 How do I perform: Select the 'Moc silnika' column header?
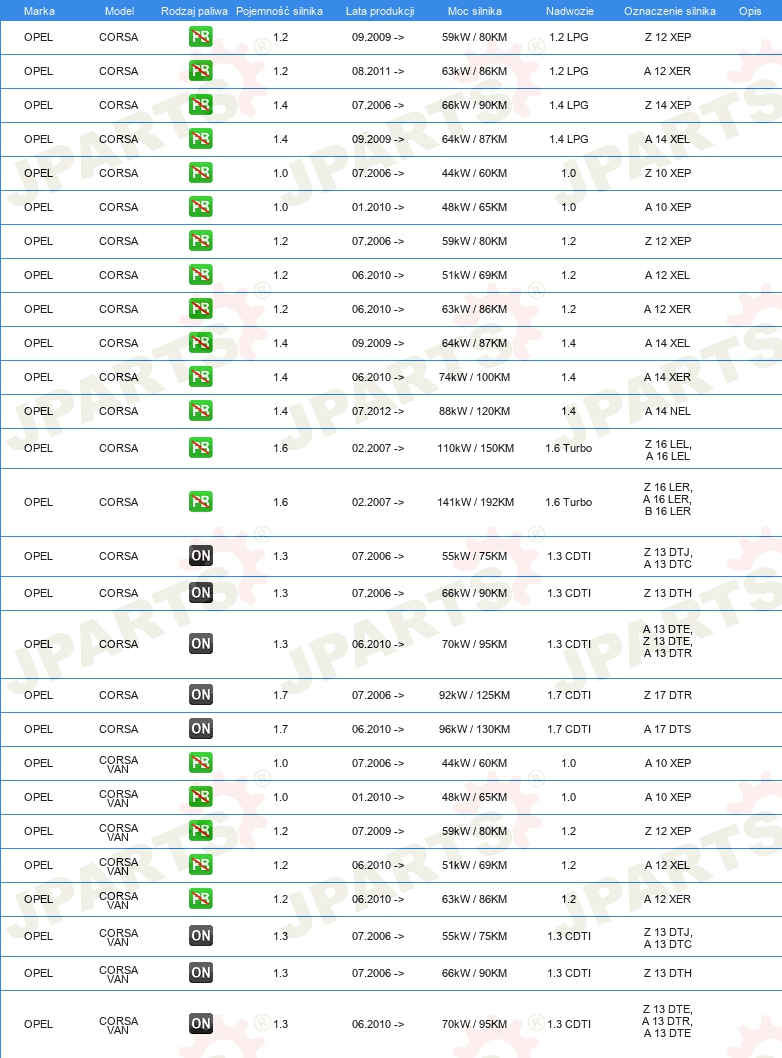[474, 11]
